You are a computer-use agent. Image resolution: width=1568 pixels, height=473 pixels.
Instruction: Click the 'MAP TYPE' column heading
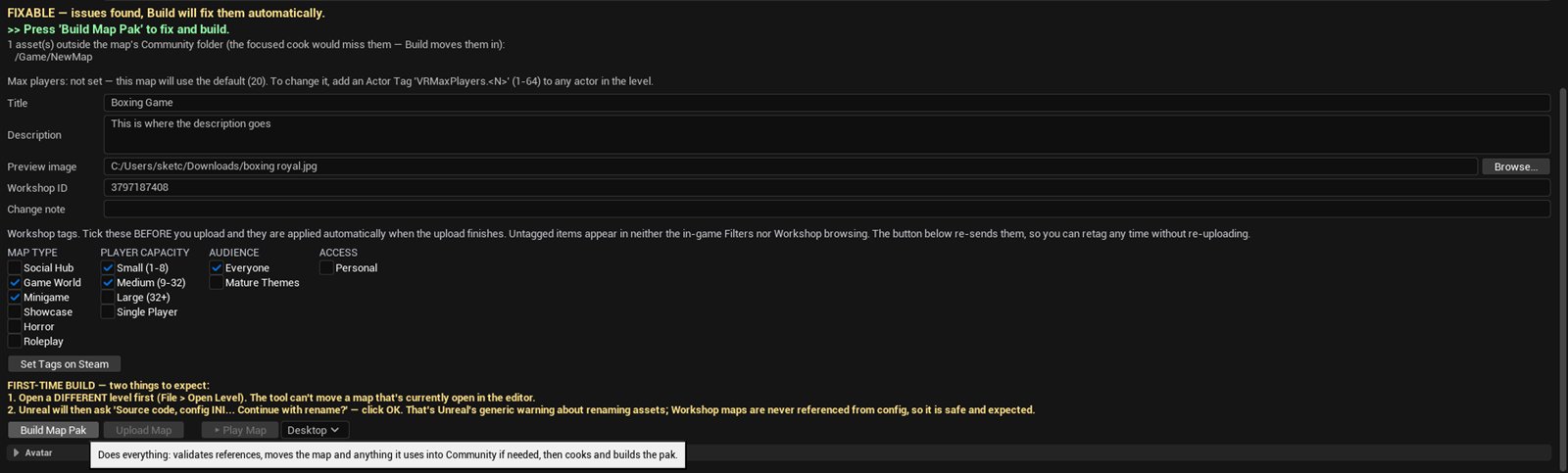[x=32, y=253]
